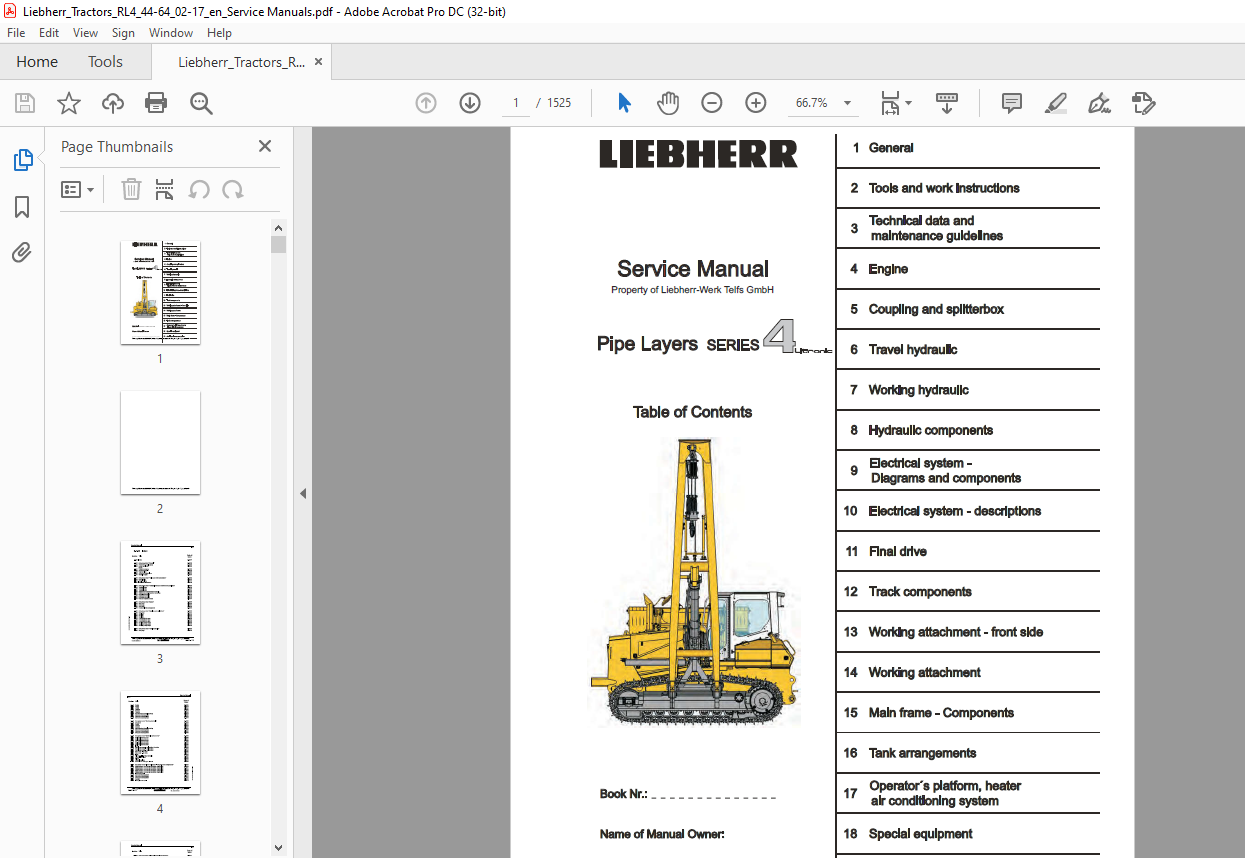This screenshot has height=858, width=1245.
Task: Click the Send file stamp icon
Action: click(1144, 103)
